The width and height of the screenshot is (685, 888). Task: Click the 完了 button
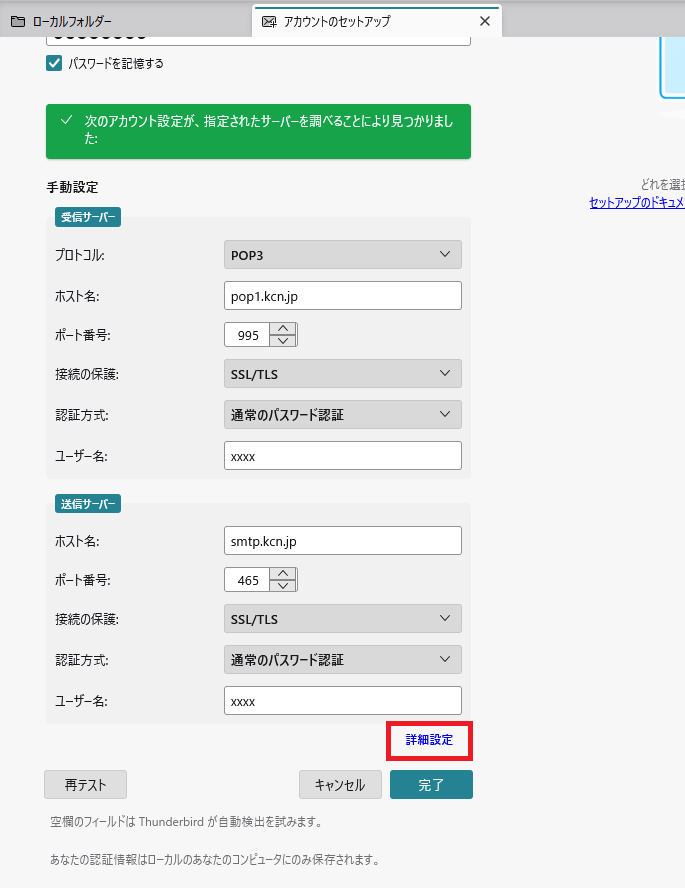(x=431, y=785)
